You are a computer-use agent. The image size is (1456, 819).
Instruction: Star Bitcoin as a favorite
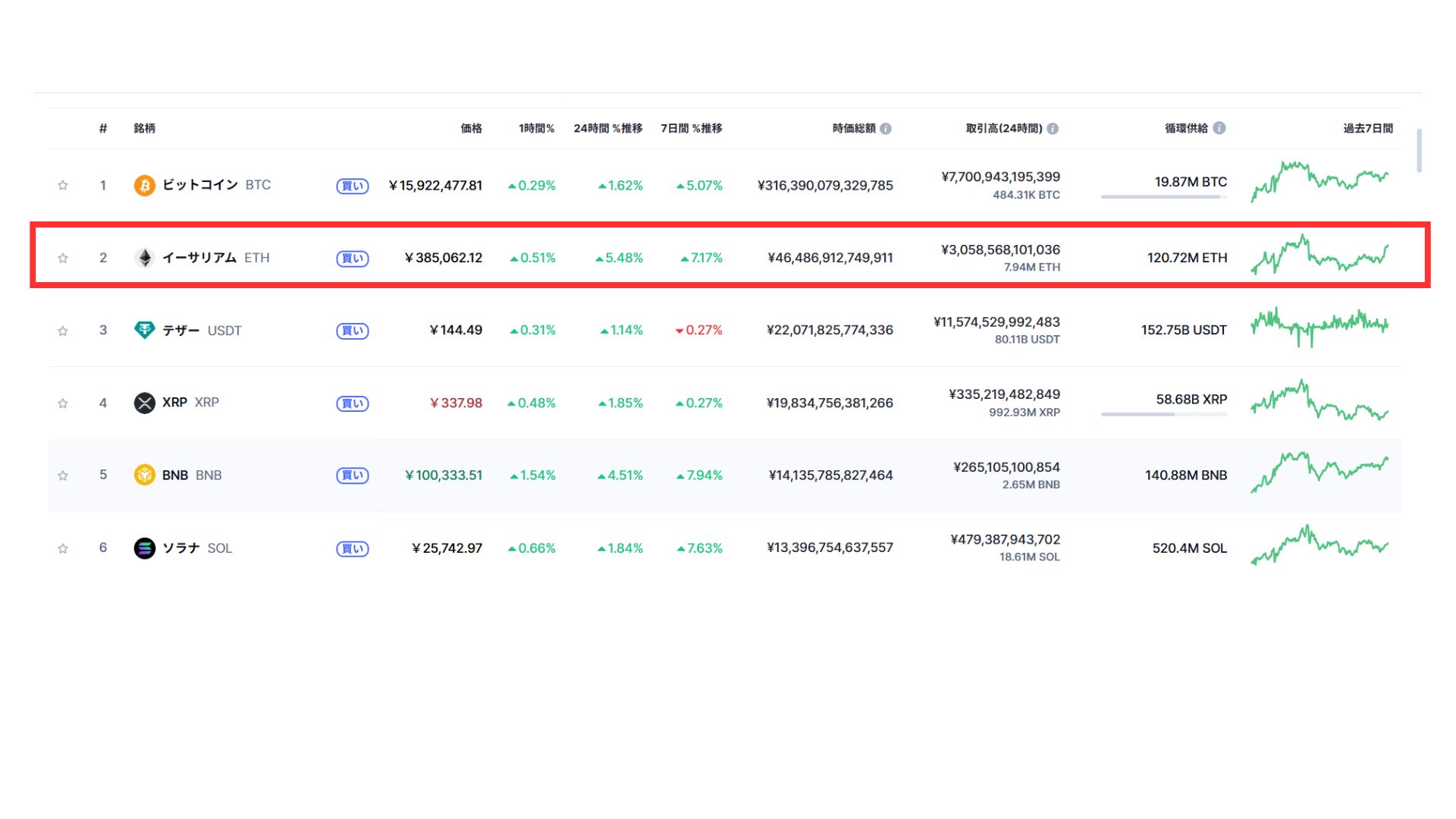(x=63, y=186)
